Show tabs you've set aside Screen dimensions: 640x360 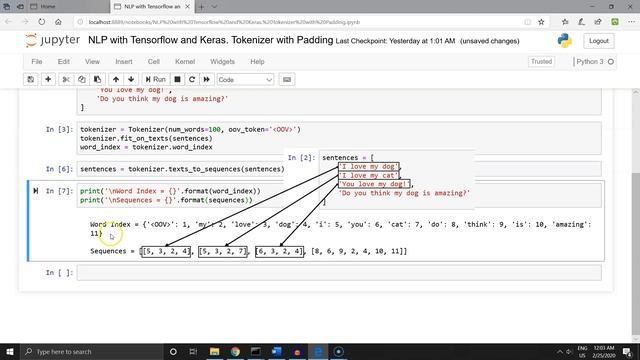pyautogui.click(x=7, y=7)
